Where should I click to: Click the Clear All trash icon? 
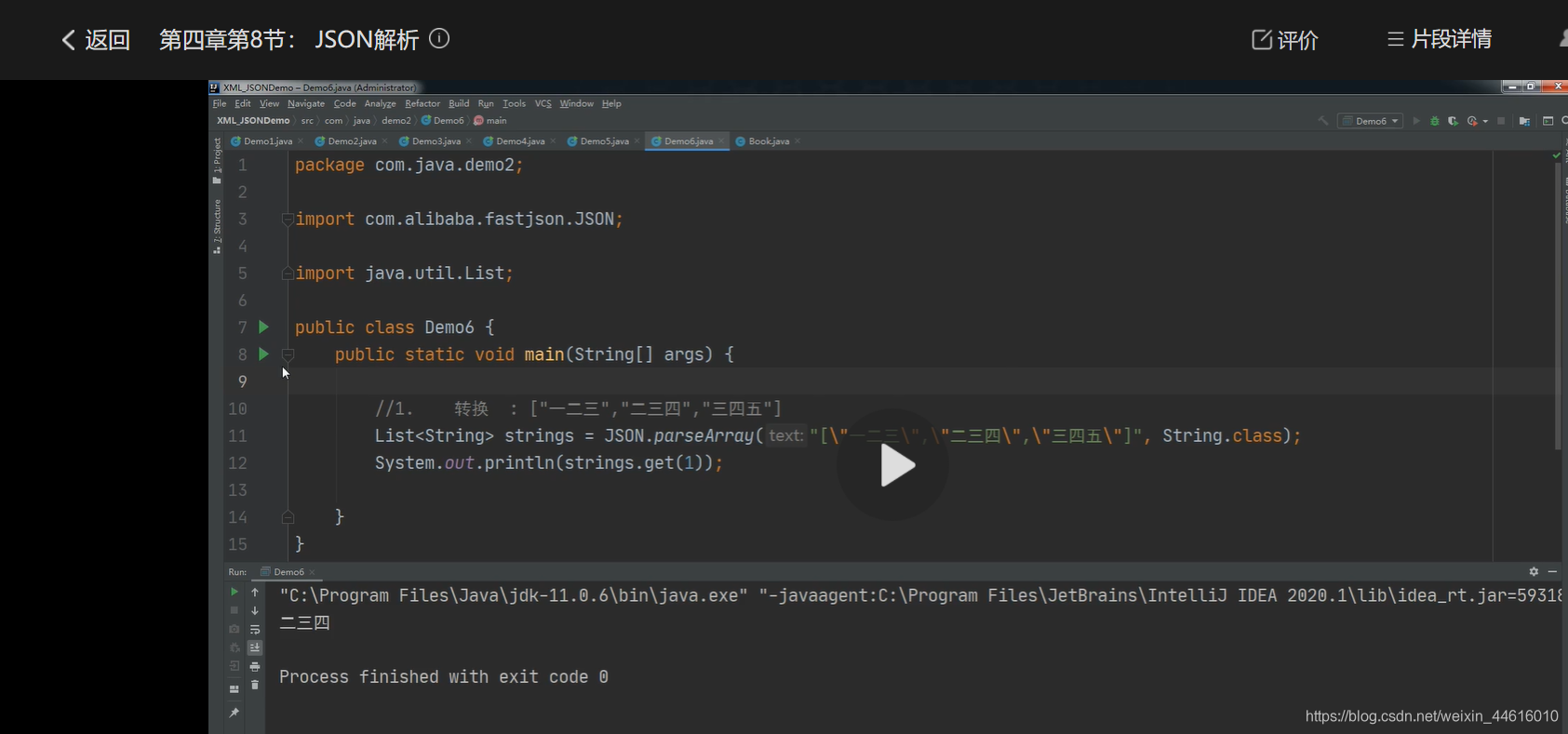click(x=255, y=685)
